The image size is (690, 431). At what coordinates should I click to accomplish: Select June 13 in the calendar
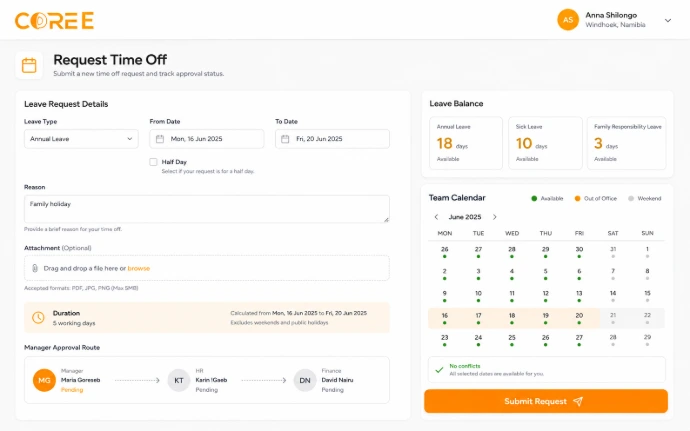(x=579, y=296)
